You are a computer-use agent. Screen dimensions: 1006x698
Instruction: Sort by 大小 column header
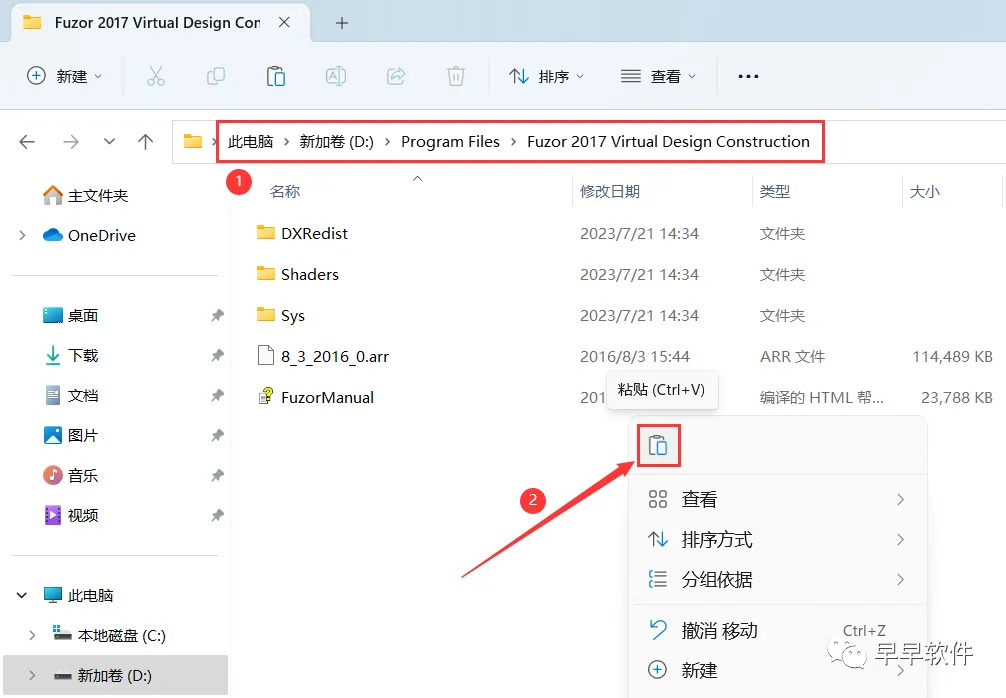point(925,191)
